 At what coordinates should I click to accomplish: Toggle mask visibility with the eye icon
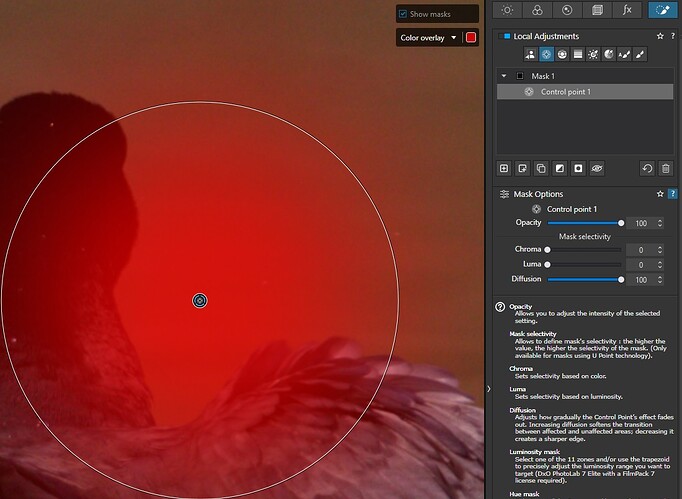point(597,168)
